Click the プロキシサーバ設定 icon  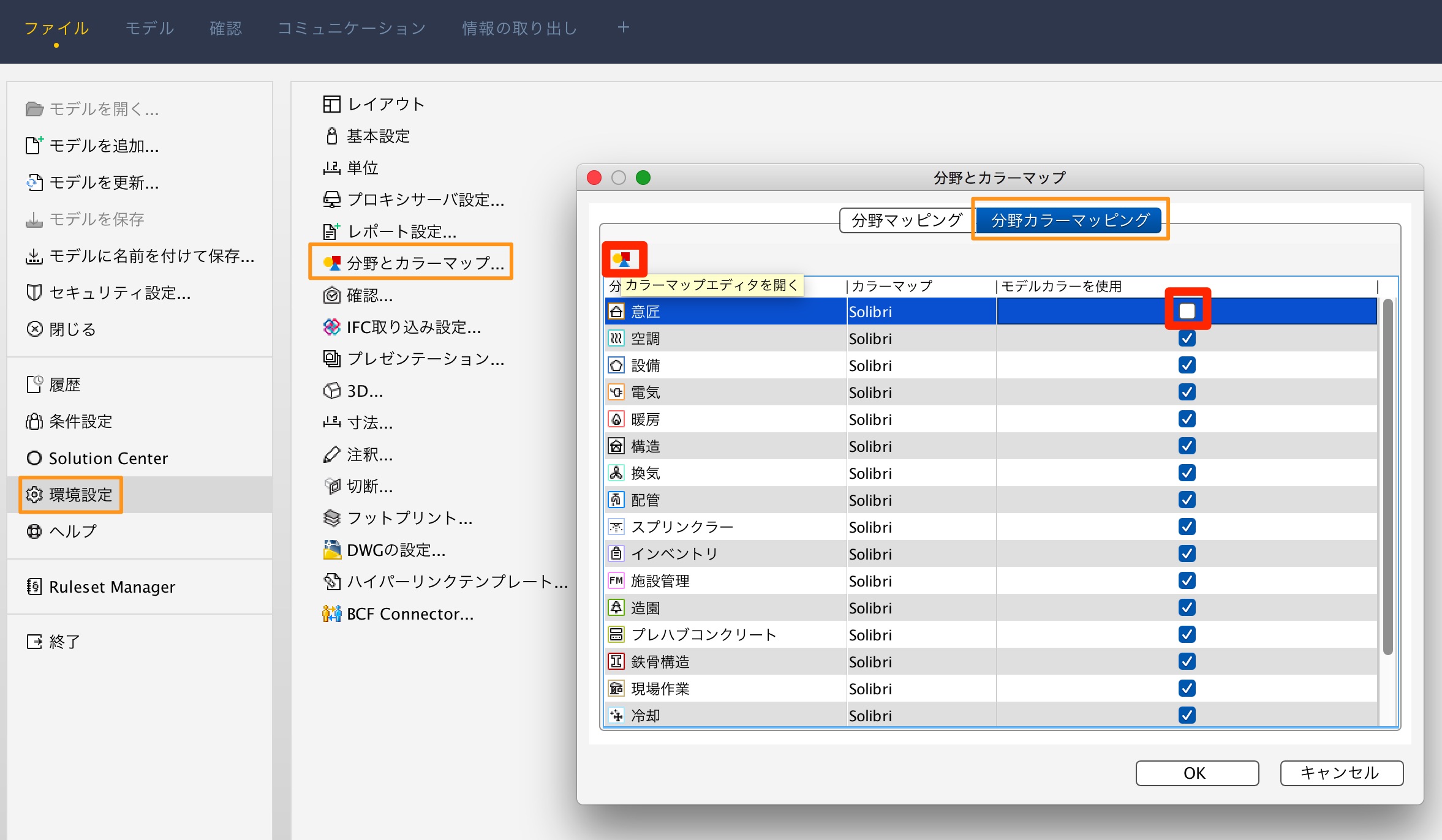331,200
